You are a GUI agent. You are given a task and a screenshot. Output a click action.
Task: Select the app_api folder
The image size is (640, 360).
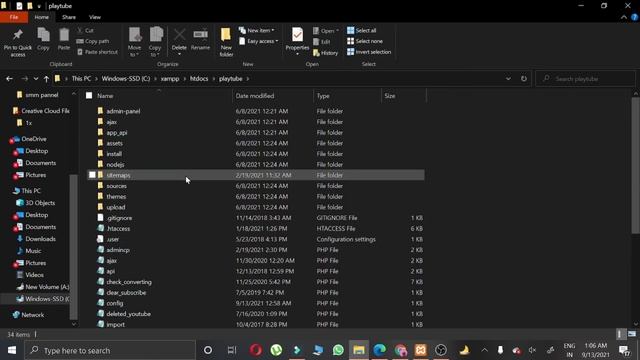pos(117,132)
